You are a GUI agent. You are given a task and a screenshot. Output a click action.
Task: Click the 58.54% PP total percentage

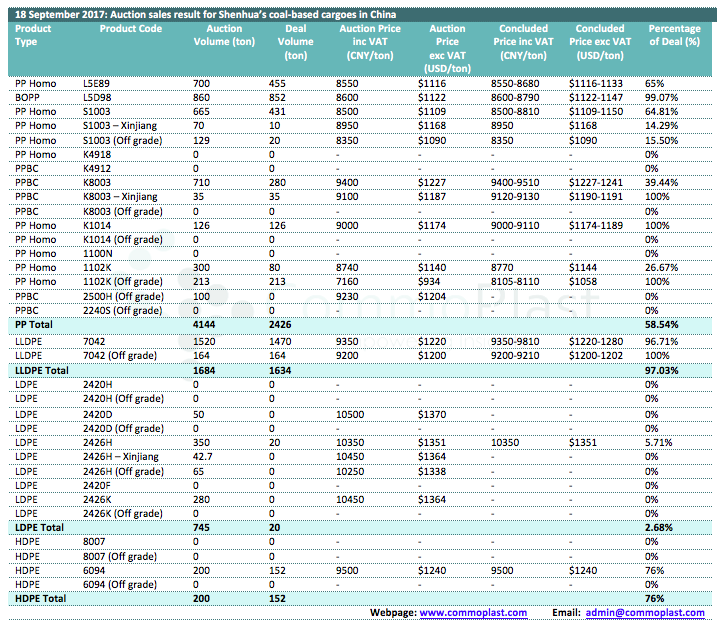tap(661, 325)
